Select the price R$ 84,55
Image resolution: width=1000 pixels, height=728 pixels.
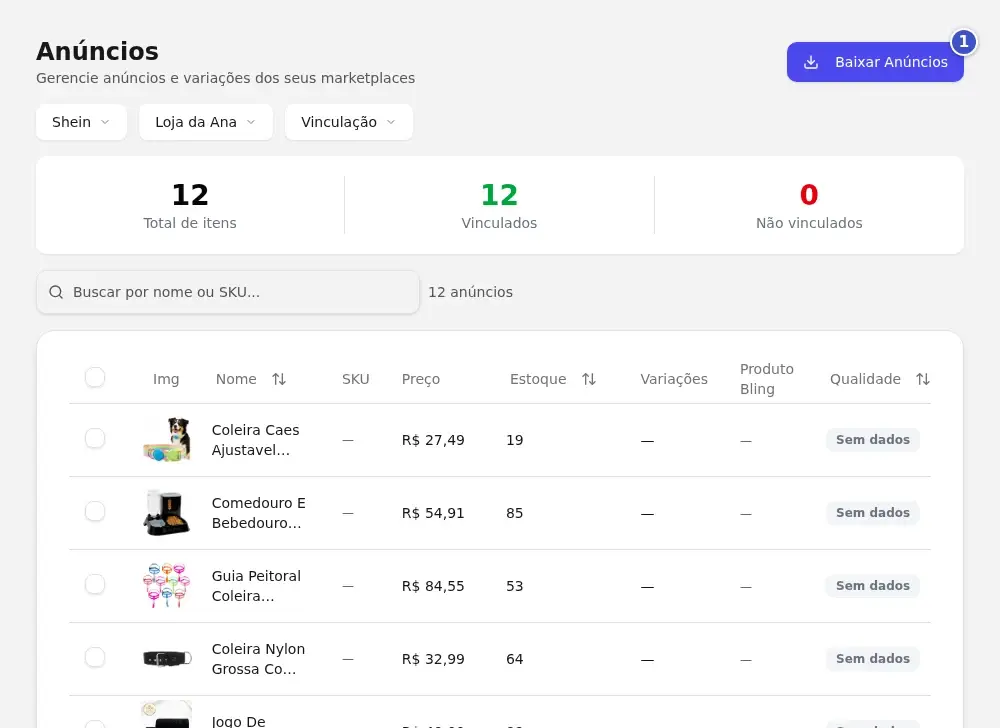tap(433, 586)
